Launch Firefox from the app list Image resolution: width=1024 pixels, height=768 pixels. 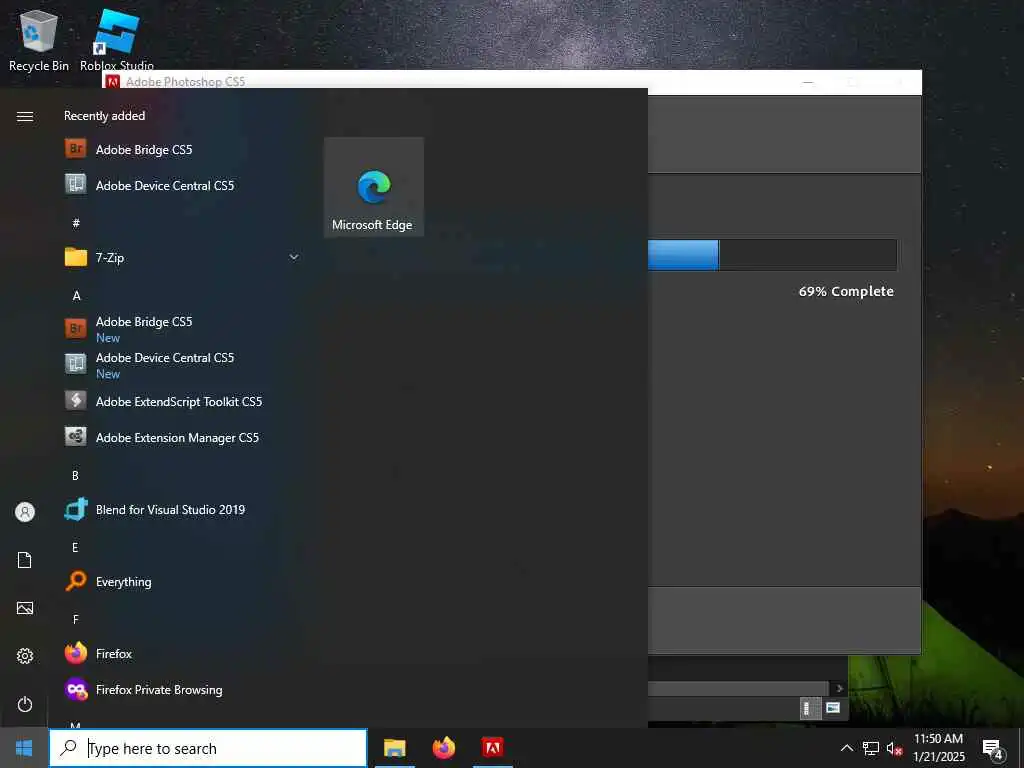click(183, 653)
